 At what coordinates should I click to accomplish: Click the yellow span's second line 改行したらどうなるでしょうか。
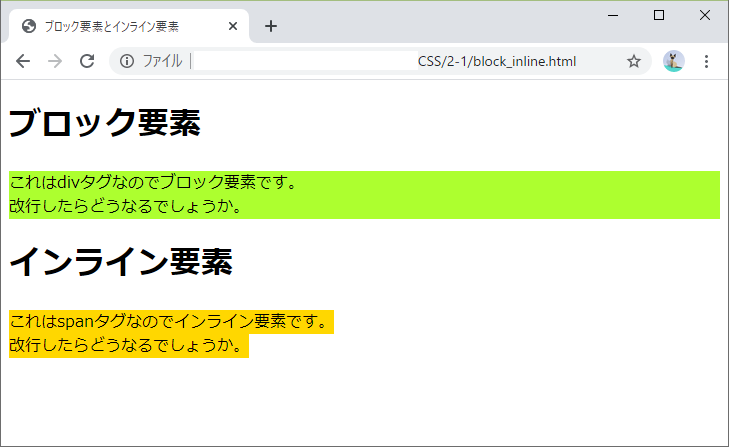pyautogui.click(x=126, y=345)
